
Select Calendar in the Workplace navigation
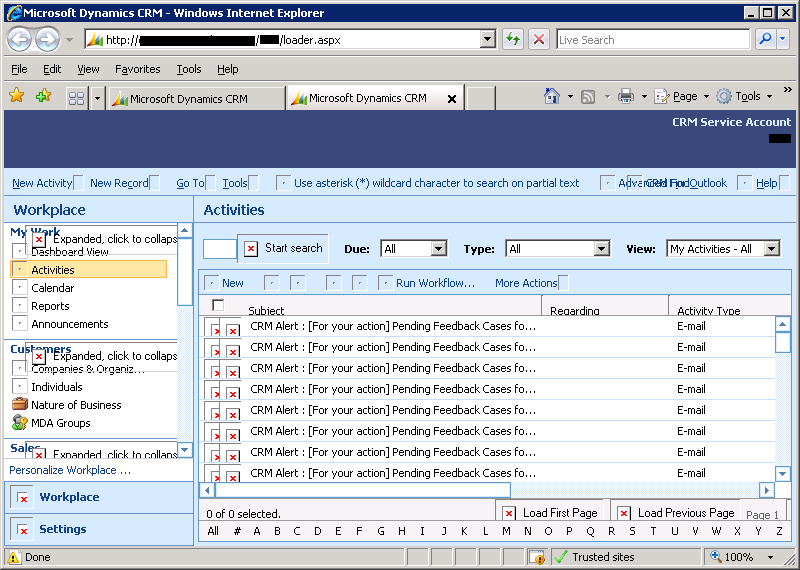coord(52,288)
